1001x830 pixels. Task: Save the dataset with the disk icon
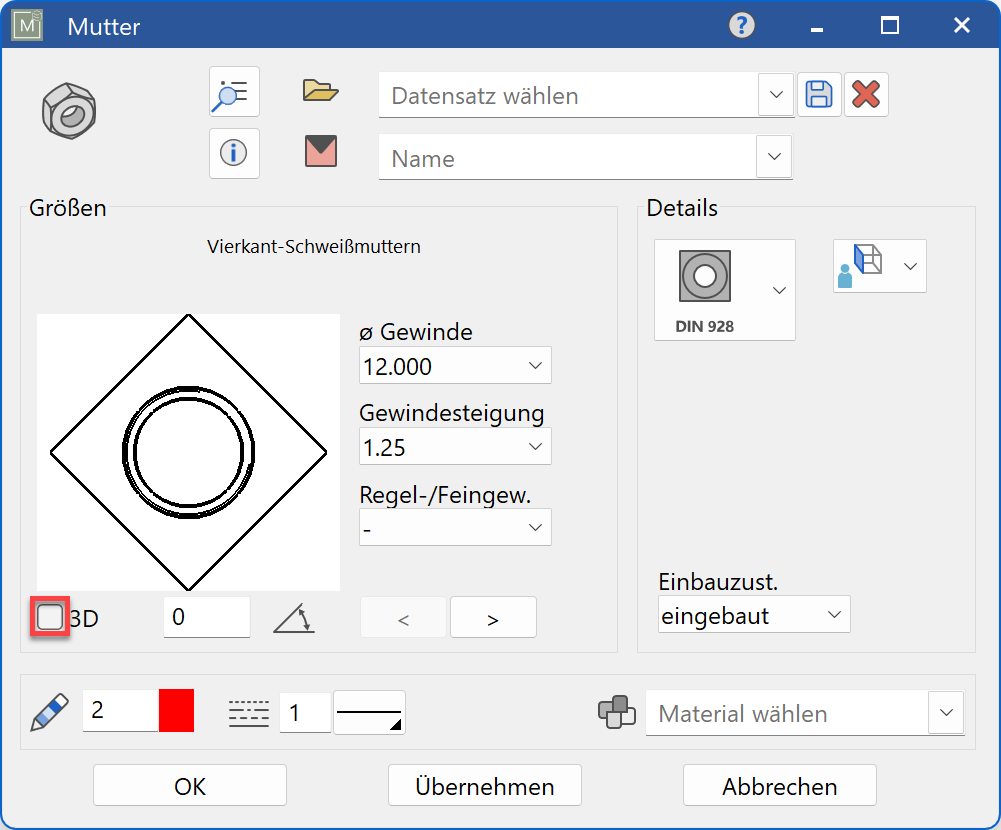coord(819,93)
